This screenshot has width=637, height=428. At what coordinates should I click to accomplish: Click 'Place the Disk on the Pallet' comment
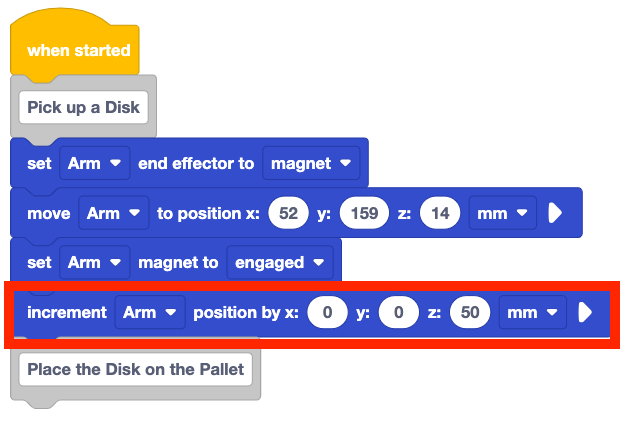coord(136,369)
